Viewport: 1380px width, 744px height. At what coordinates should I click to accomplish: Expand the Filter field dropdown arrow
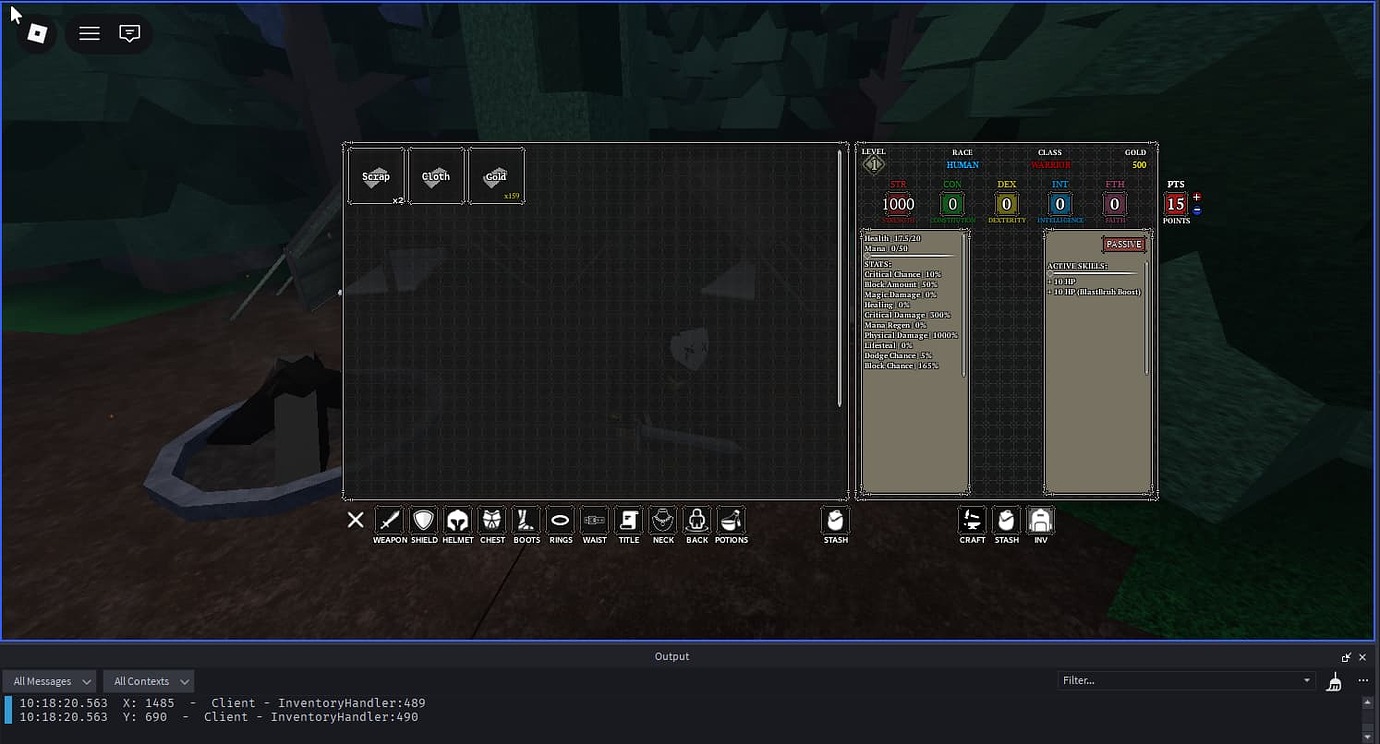pyautogui.click(x=1306, y=680)
